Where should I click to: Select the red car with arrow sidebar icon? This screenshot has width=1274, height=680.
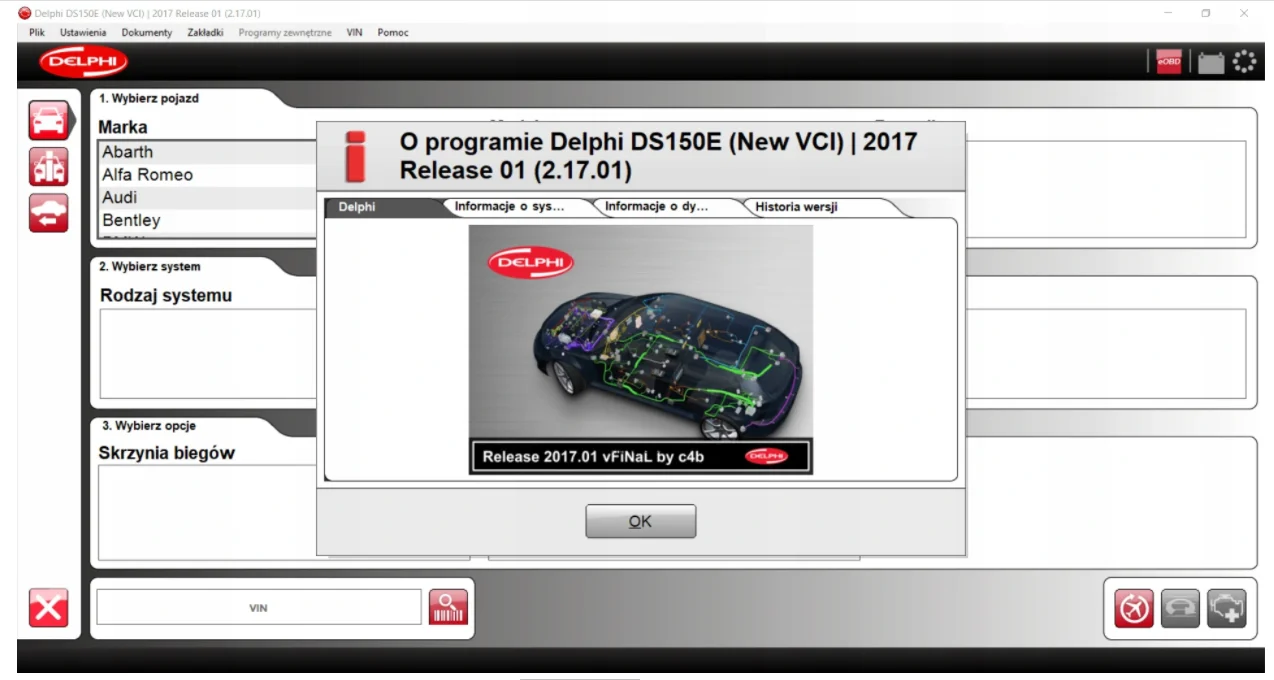click(48, 213)
